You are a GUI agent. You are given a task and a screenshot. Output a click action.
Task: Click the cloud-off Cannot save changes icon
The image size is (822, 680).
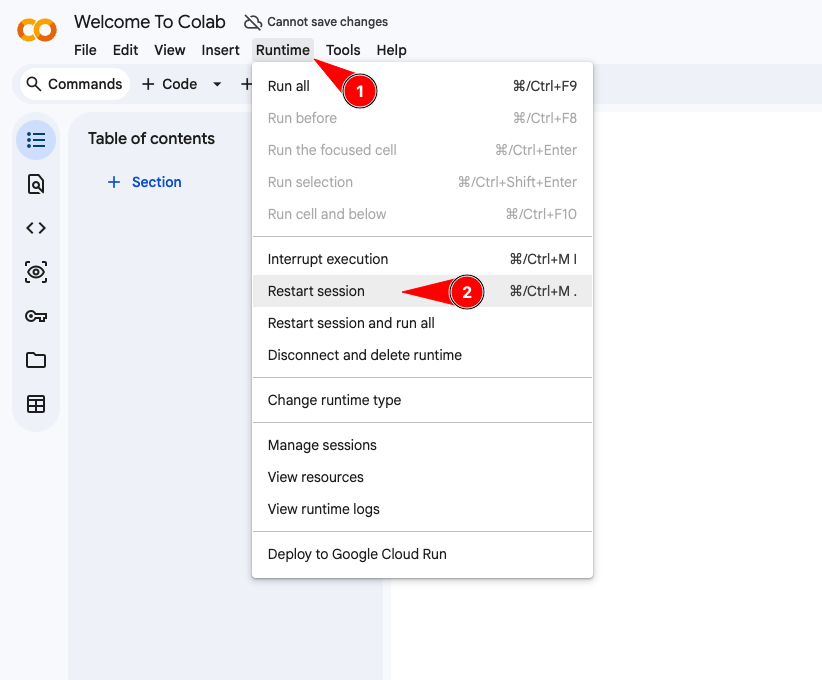coord(253,22)
